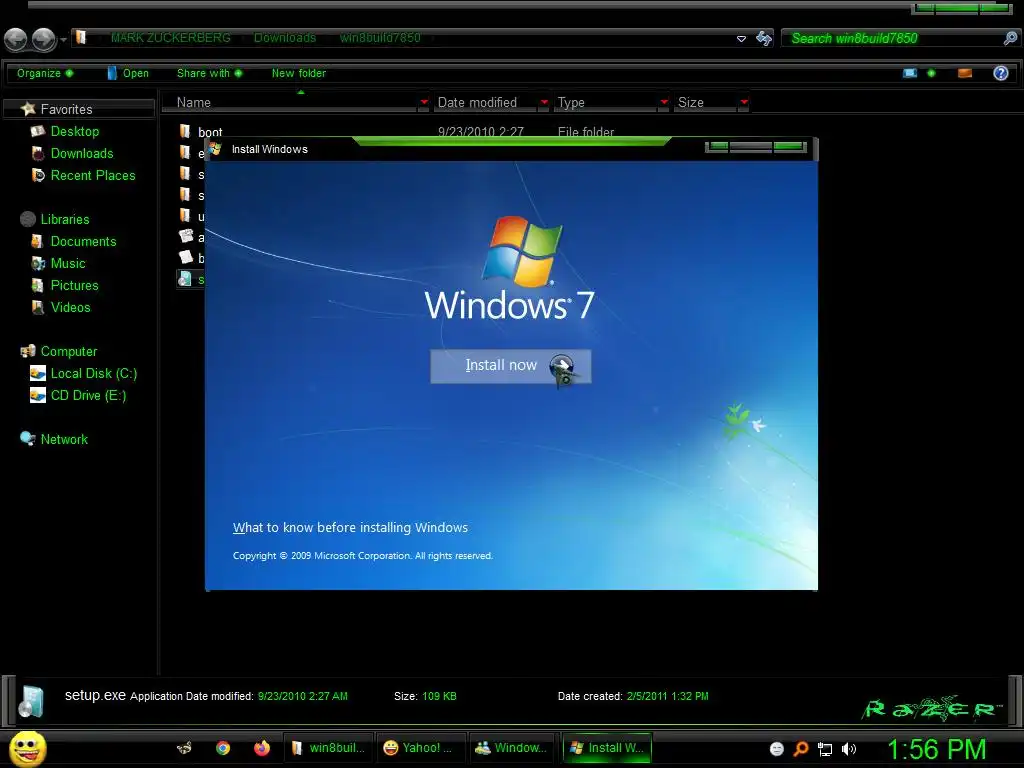Switch to Yahoo! taskbar window
Viewport: 1024px width, 768px height.
pos(421,748)
